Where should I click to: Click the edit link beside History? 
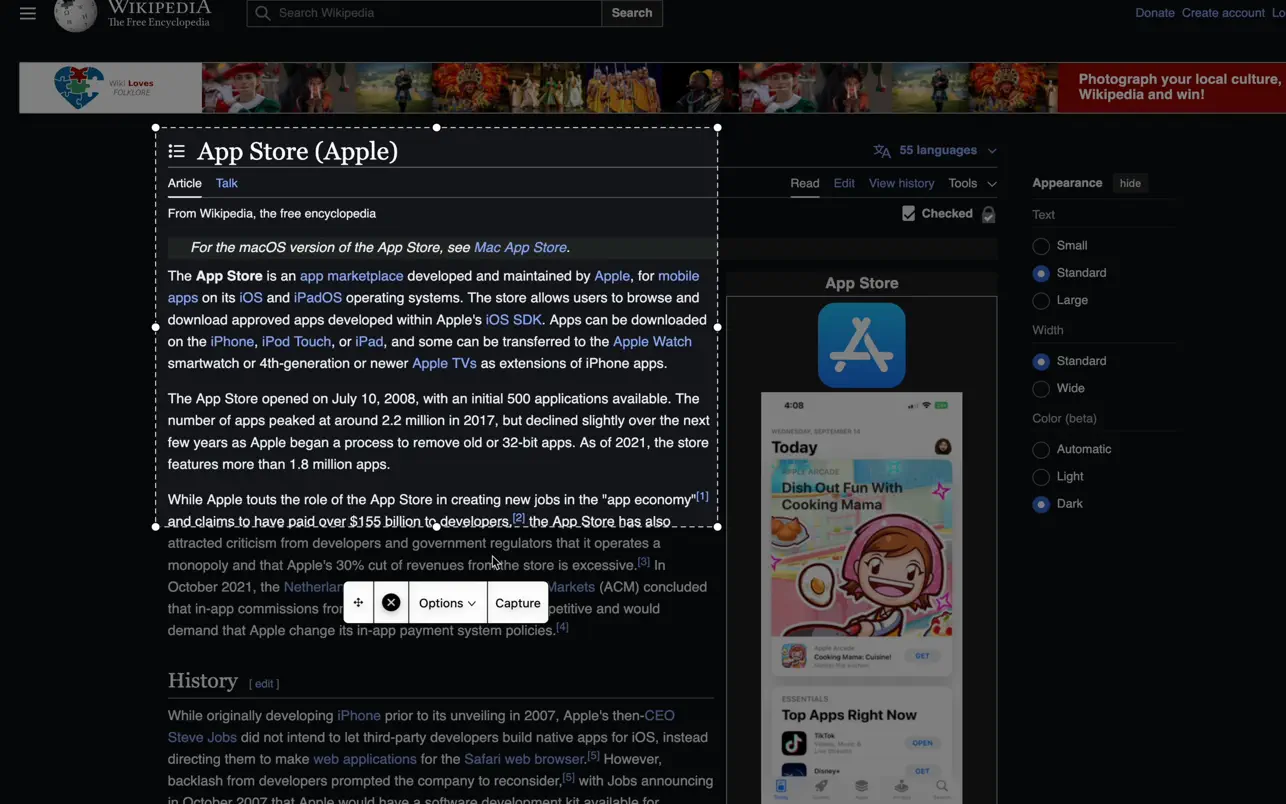(264, 684)
